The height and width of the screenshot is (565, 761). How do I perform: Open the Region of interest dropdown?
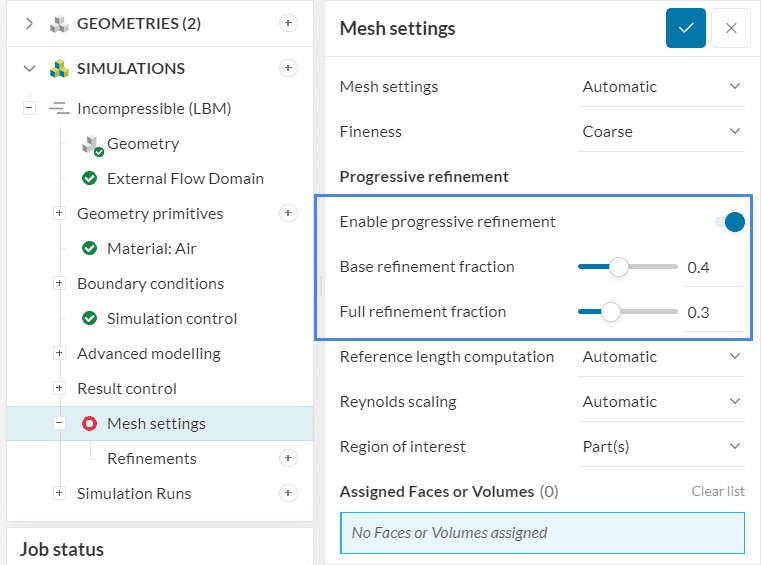click(x=662, y=446)
